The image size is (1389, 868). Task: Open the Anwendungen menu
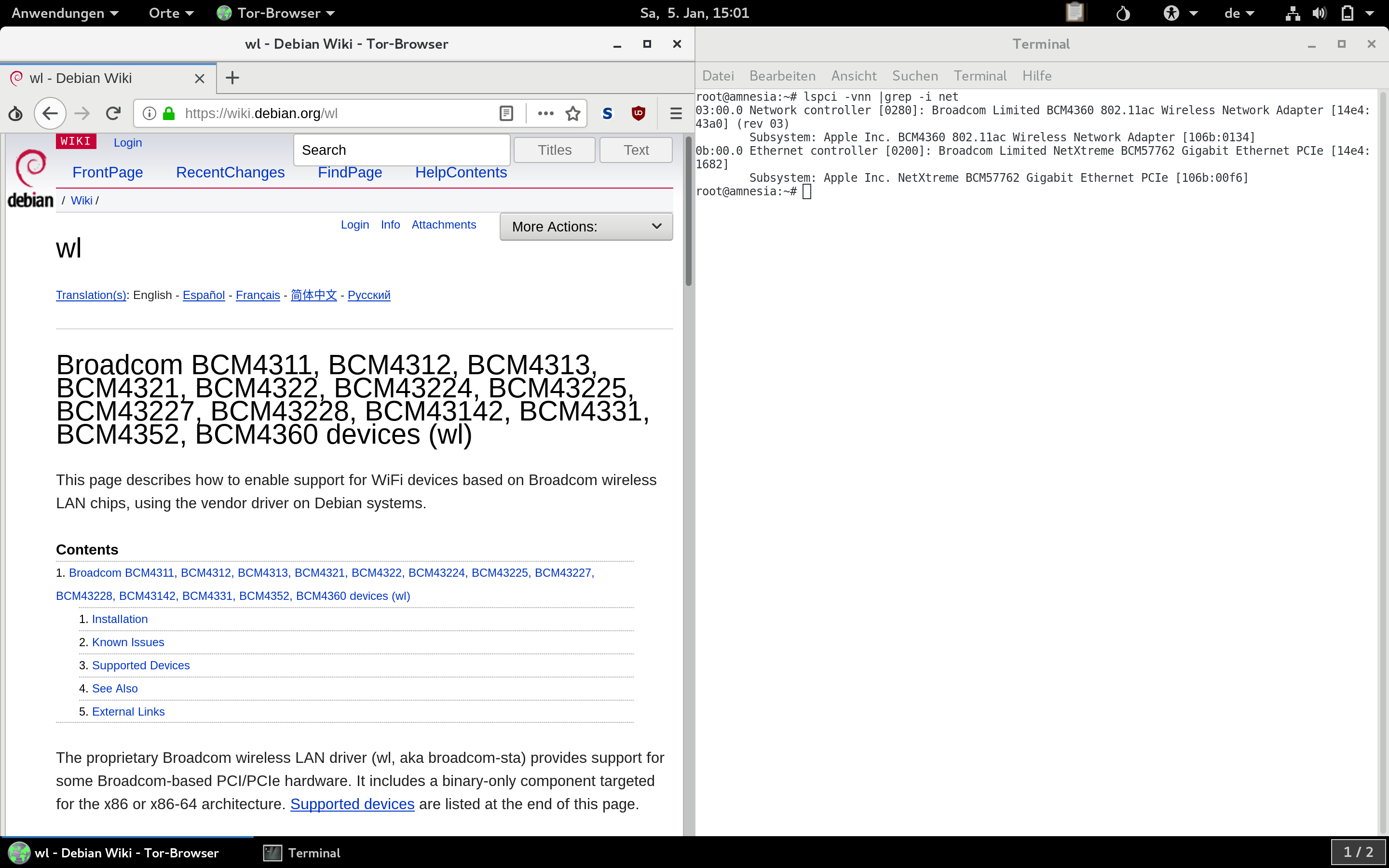(65, 13)
